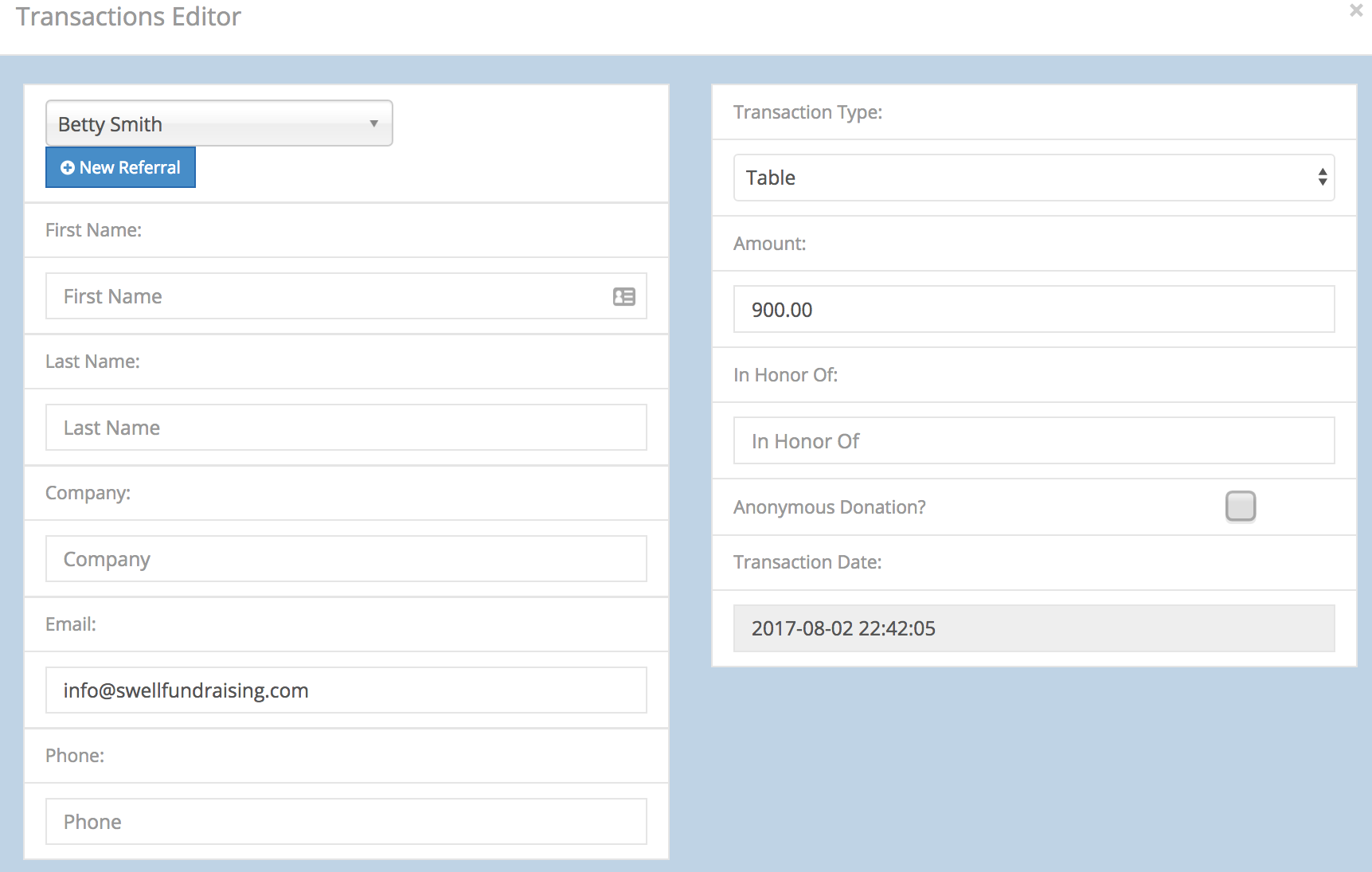1372x872 pixels.
Task: Open the Betty Smith referral dropdown
Action: point(219,123)
